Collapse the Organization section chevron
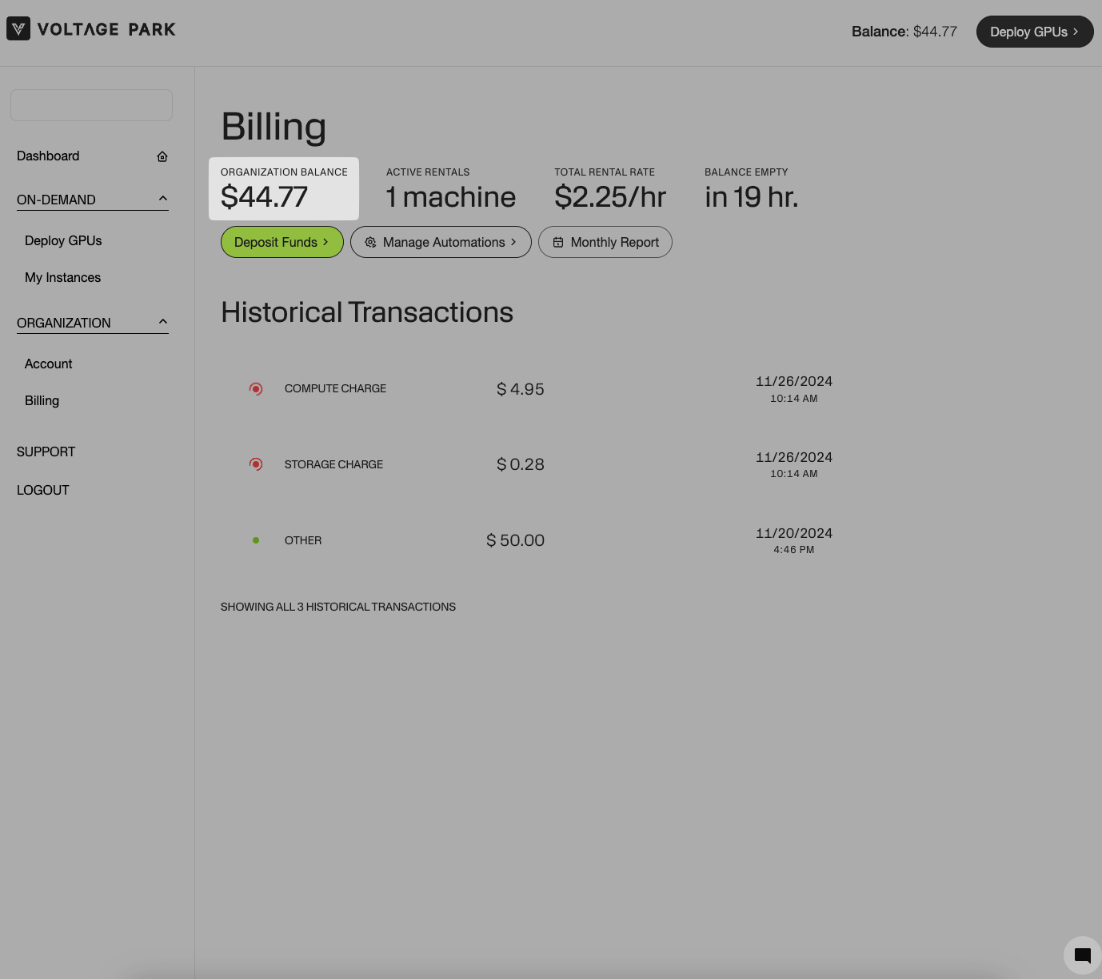1102x979 pixels. tap(163, 322)
